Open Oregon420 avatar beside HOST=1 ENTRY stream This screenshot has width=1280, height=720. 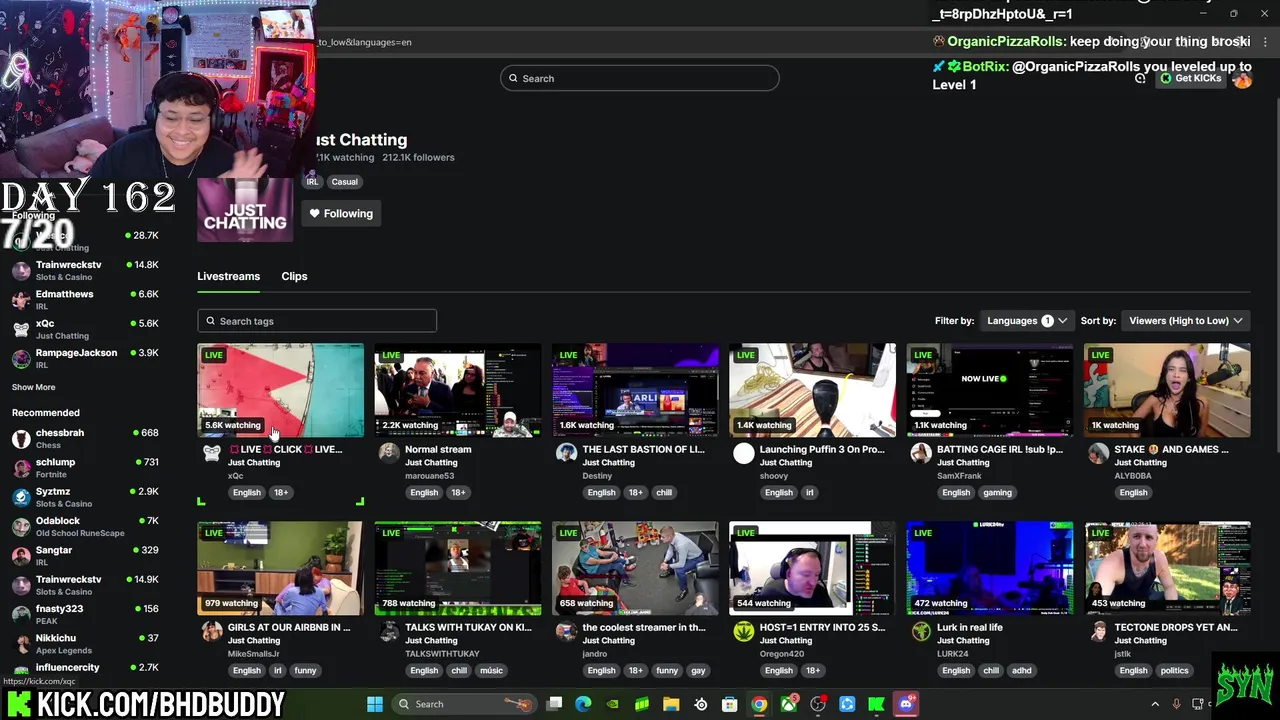(x=743, y=632)
